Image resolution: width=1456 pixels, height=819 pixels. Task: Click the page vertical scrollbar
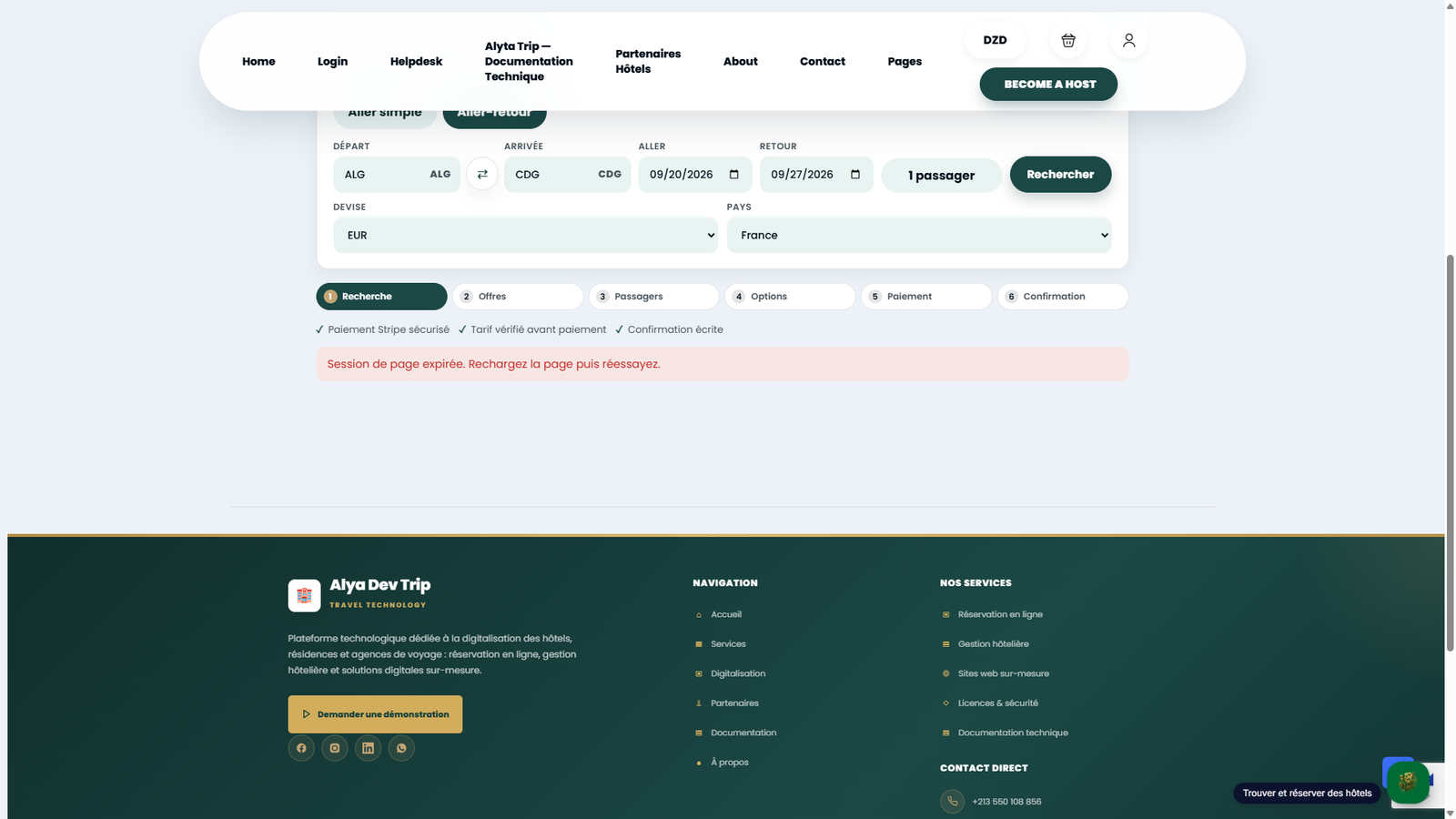point(1451,453)
